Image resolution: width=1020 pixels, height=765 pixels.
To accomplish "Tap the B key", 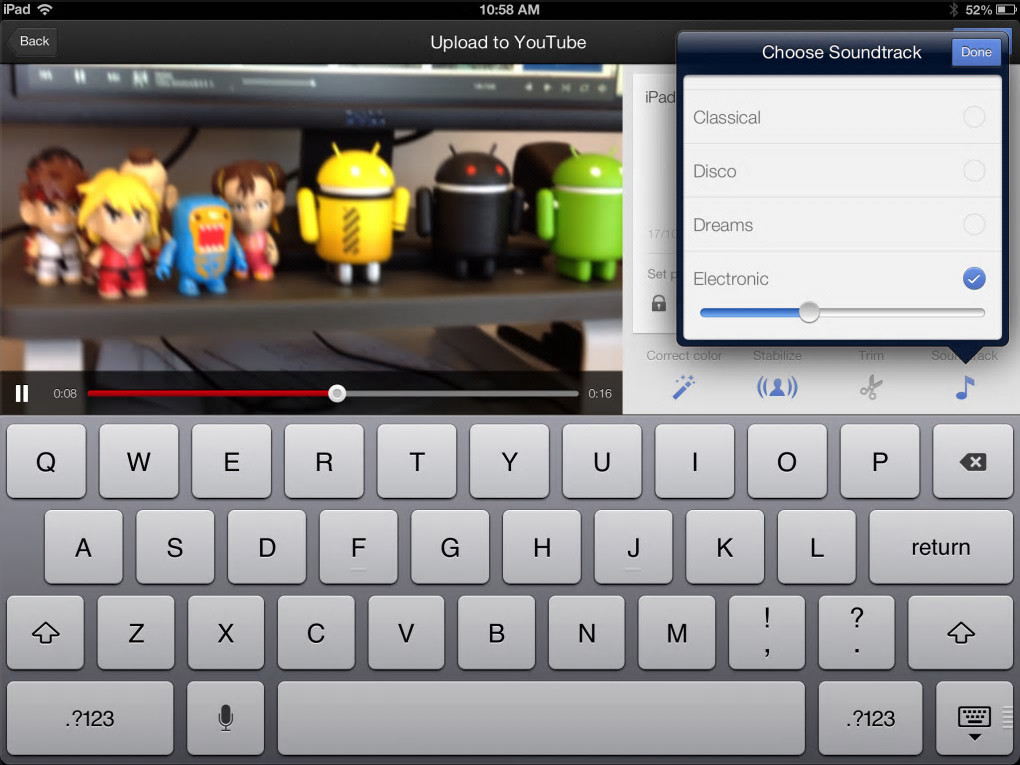I will 496,632.
